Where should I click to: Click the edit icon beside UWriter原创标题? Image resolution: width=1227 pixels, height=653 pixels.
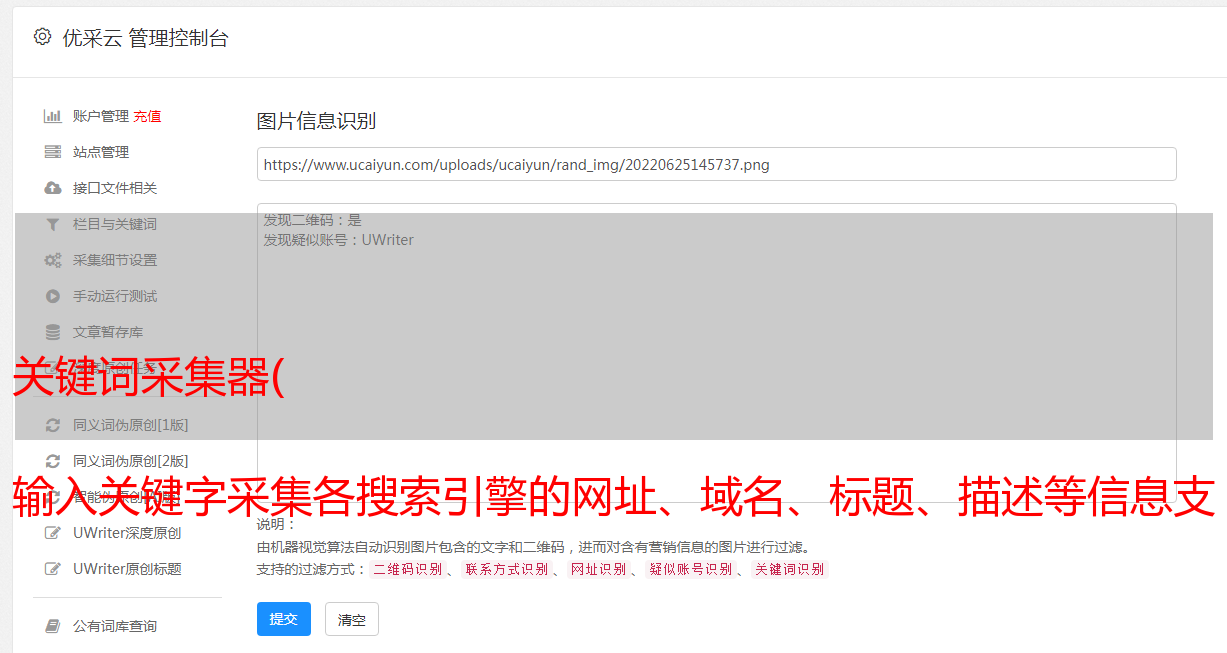53,569
